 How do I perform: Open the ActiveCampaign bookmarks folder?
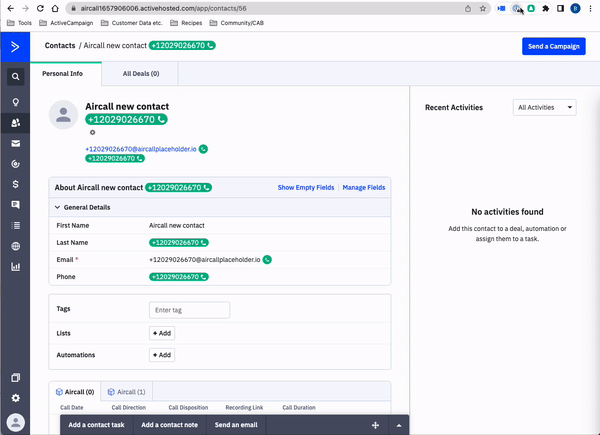pyautogui.click(x=66, y=23)
